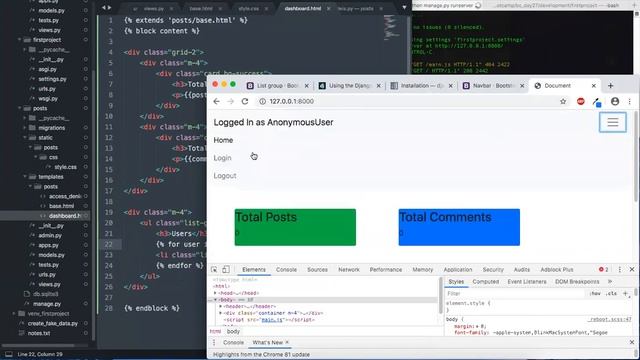This screenshot has height=360, width=640.
Task: Expand the header element in DOM tree
Action: coord(220,307)
